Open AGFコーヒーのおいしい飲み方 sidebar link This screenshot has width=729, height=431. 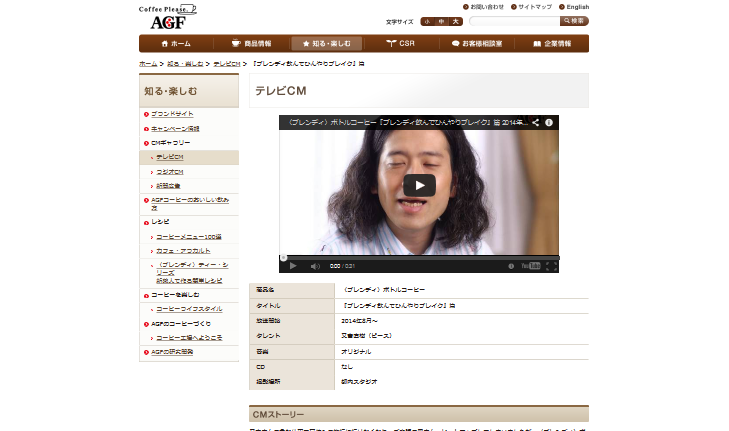[x=190, y=204]
